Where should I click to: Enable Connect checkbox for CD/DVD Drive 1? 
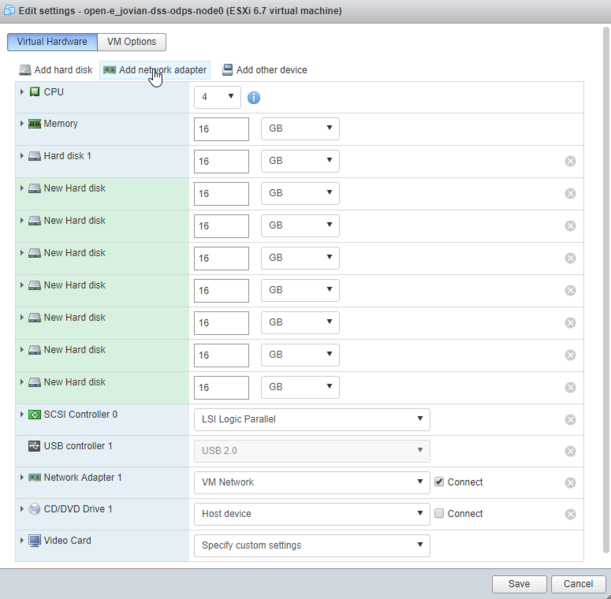click(x=439, y=513)
